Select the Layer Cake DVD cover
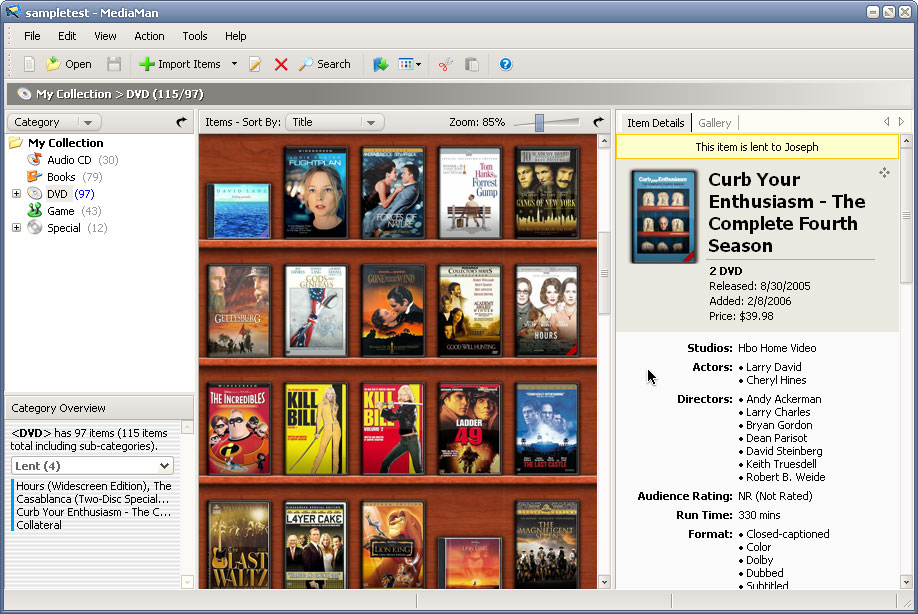The height and width of the screenshot is (614, 918). click(x=316, y=545)
